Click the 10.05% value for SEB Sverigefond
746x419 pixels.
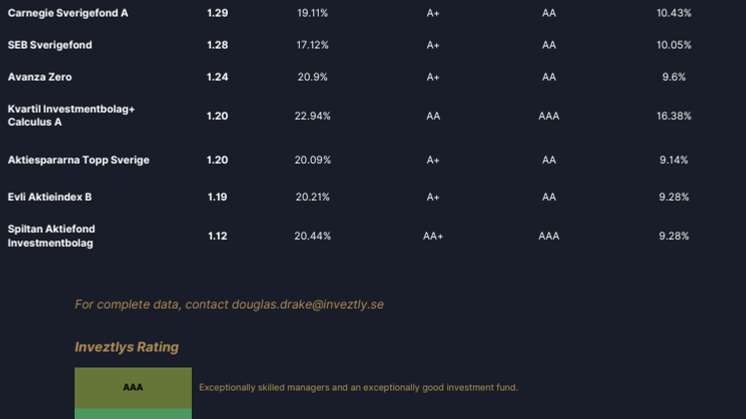point(674,45)
